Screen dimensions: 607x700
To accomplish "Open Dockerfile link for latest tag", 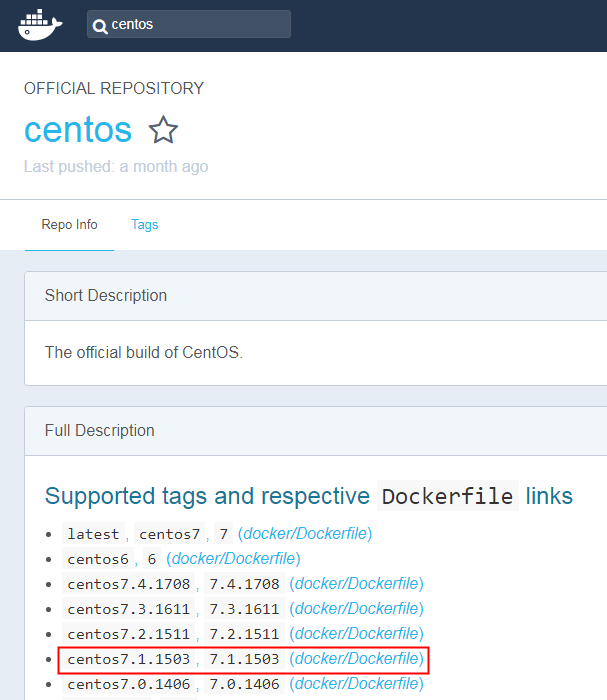I will 305,533.
